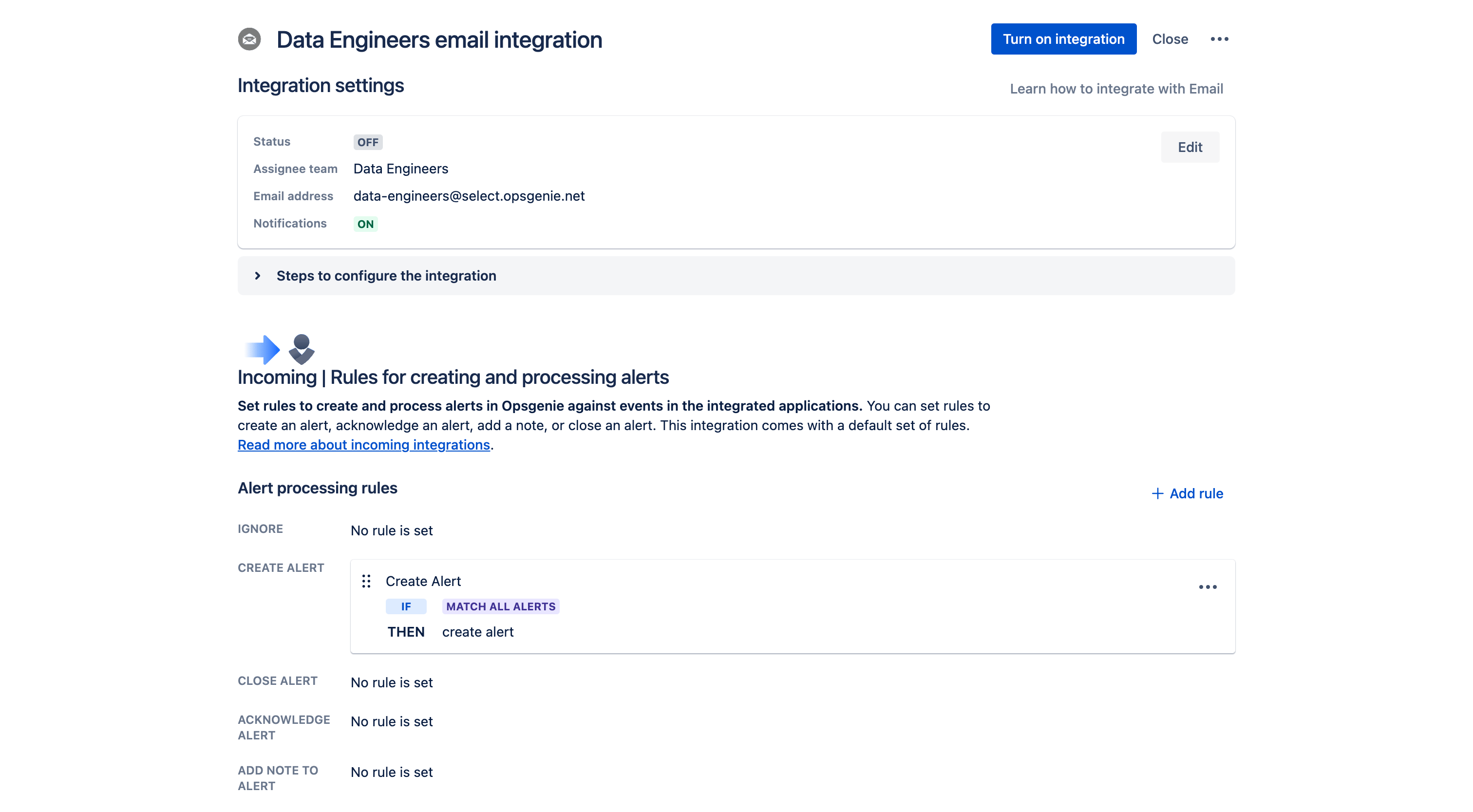The height and width of the screenshot is (812, 1473).
Task: Open the Create Alert rule ellipsis menu
Action: [1208, 587]
